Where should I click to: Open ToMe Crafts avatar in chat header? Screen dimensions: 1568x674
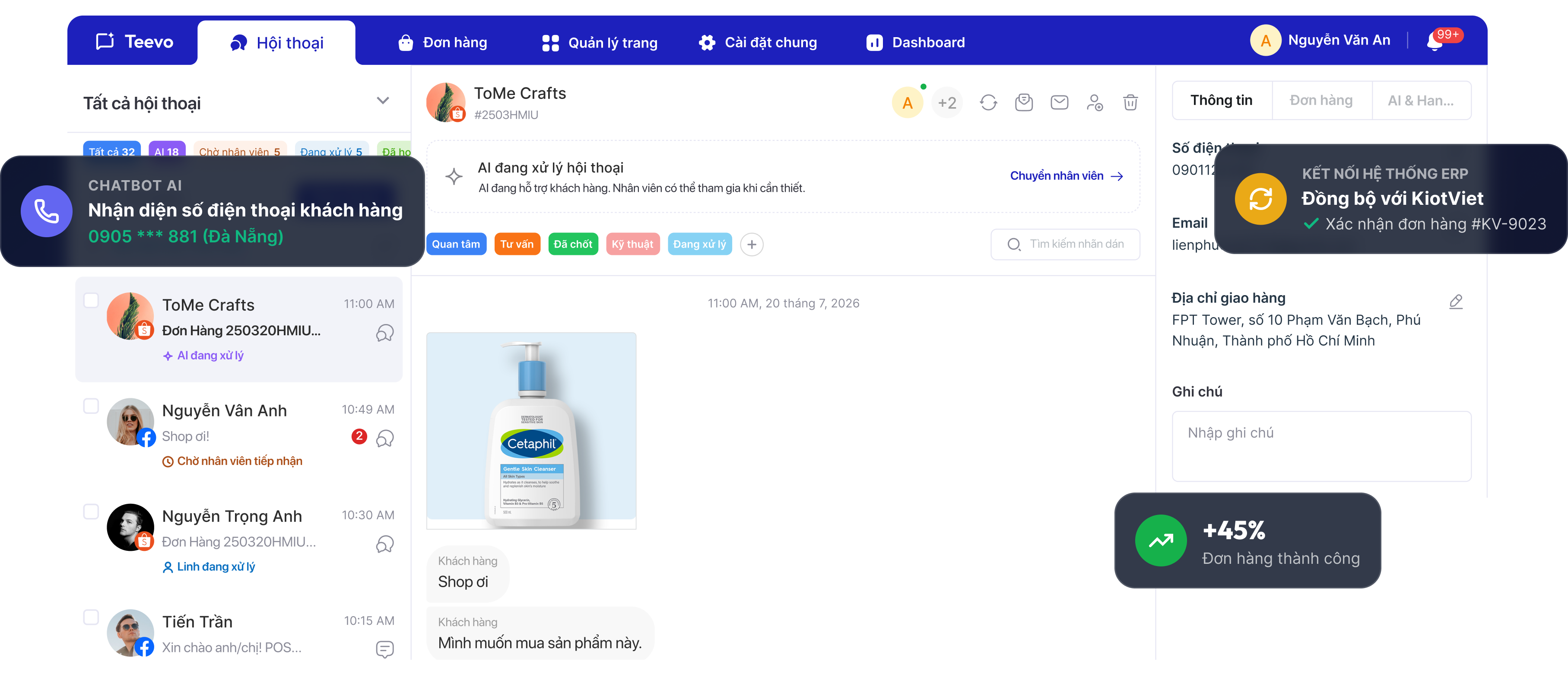click(446, 102)
